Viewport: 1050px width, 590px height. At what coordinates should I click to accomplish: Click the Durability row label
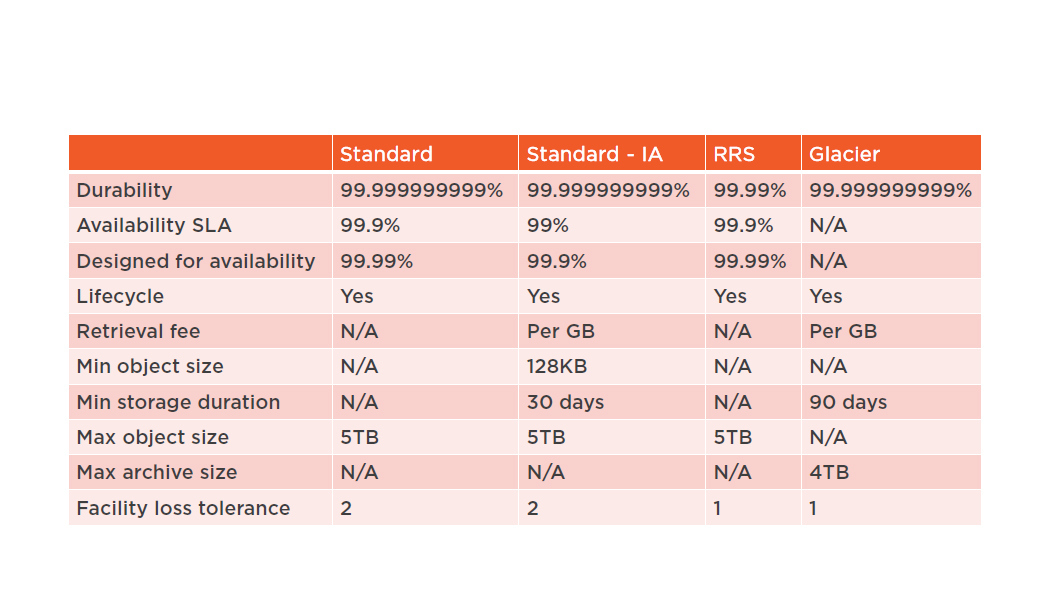click(125, 190)
